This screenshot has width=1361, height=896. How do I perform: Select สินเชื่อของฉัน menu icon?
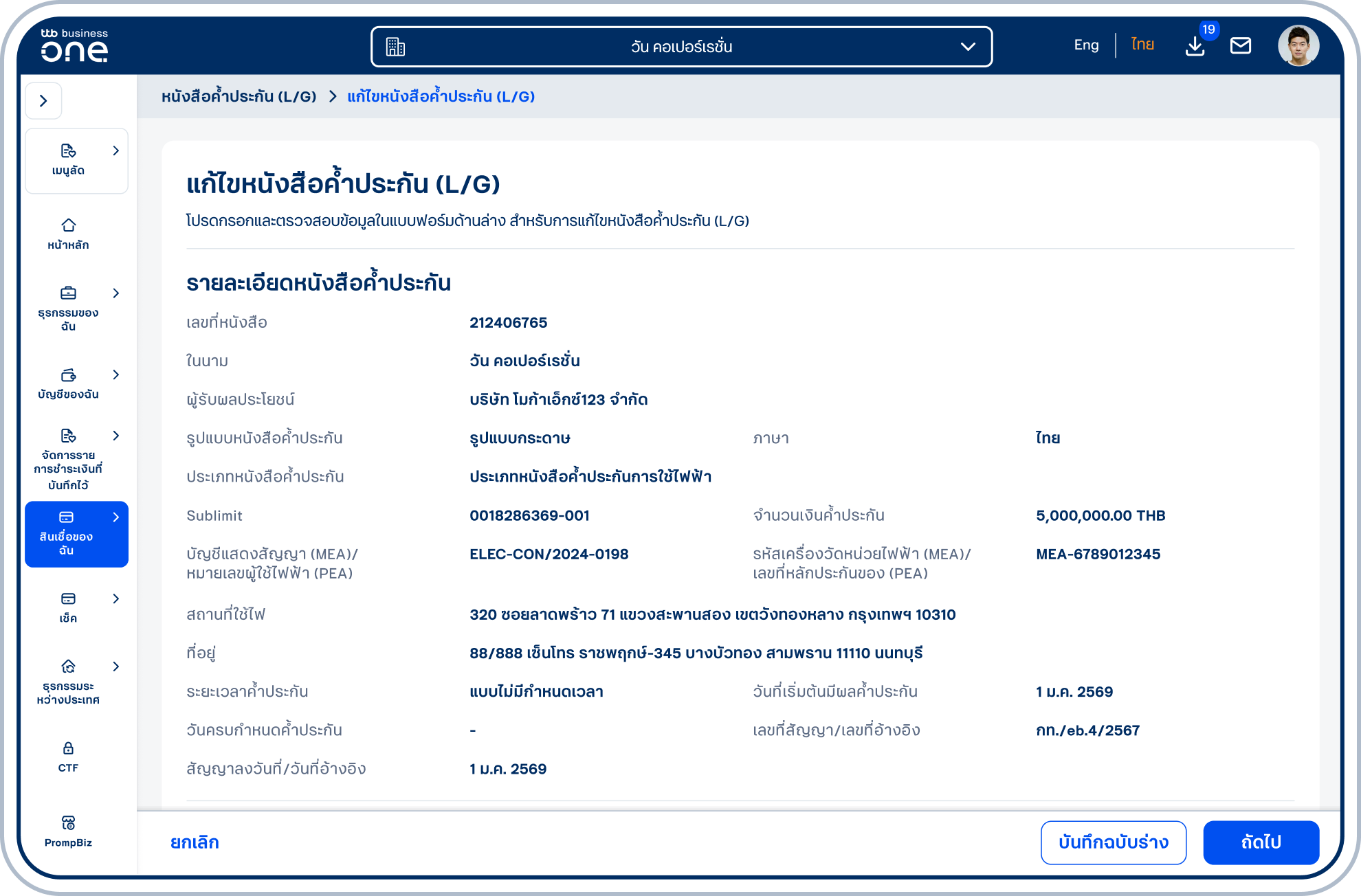(x=67, y=517)
